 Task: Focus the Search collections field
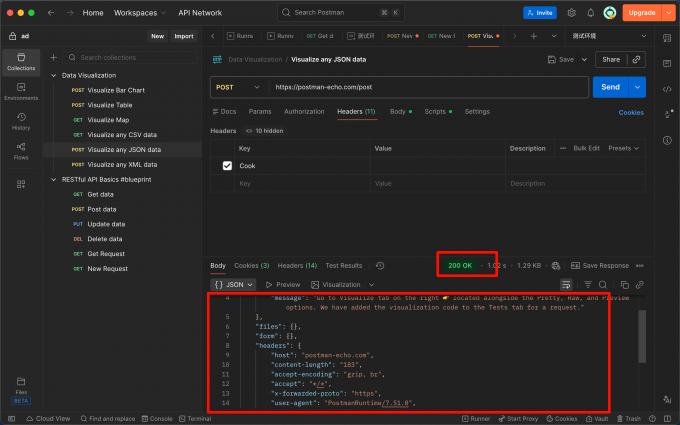(x=130, y=57)
